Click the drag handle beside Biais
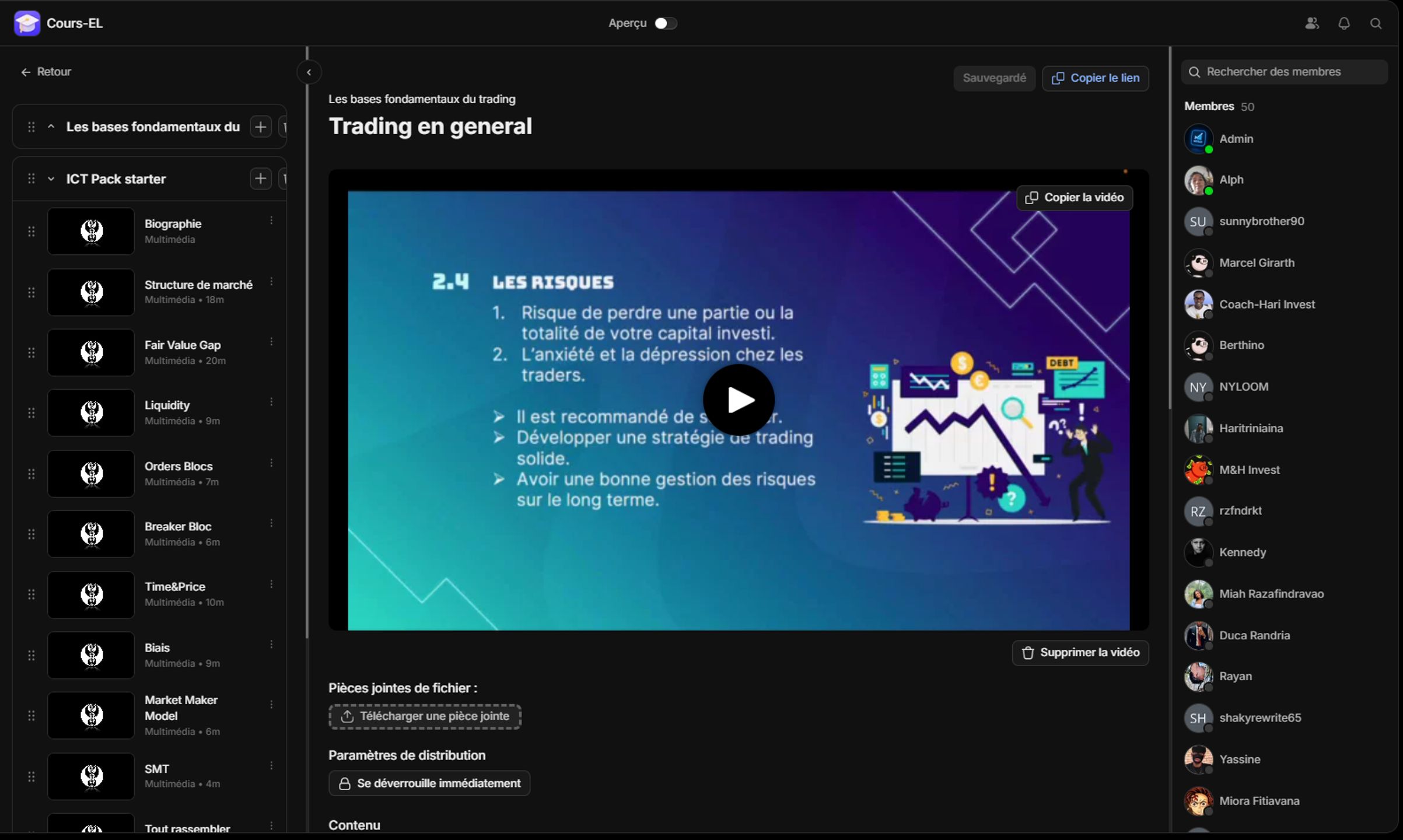Image resolution: width=1403 pixels, height=840 pixels. coord(32,656)
